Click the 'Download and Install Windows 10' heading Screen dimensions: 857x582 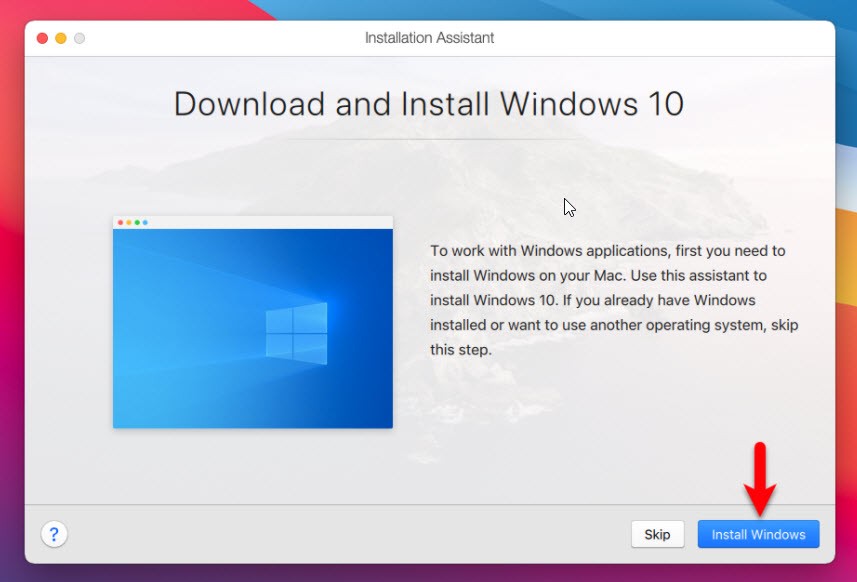point(429,104)
